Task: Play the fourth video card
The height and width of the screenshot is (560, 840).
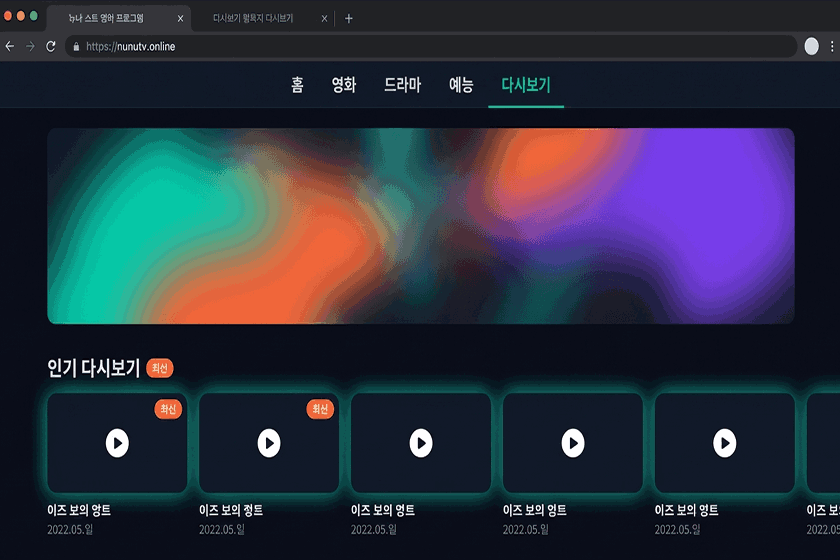Action: (573, 442)
